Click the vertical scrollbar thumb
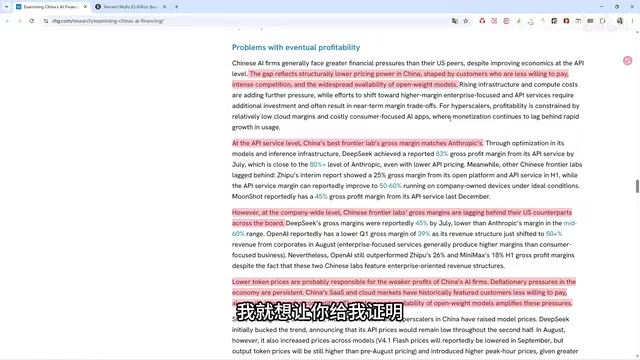 [x=637, y=186]
